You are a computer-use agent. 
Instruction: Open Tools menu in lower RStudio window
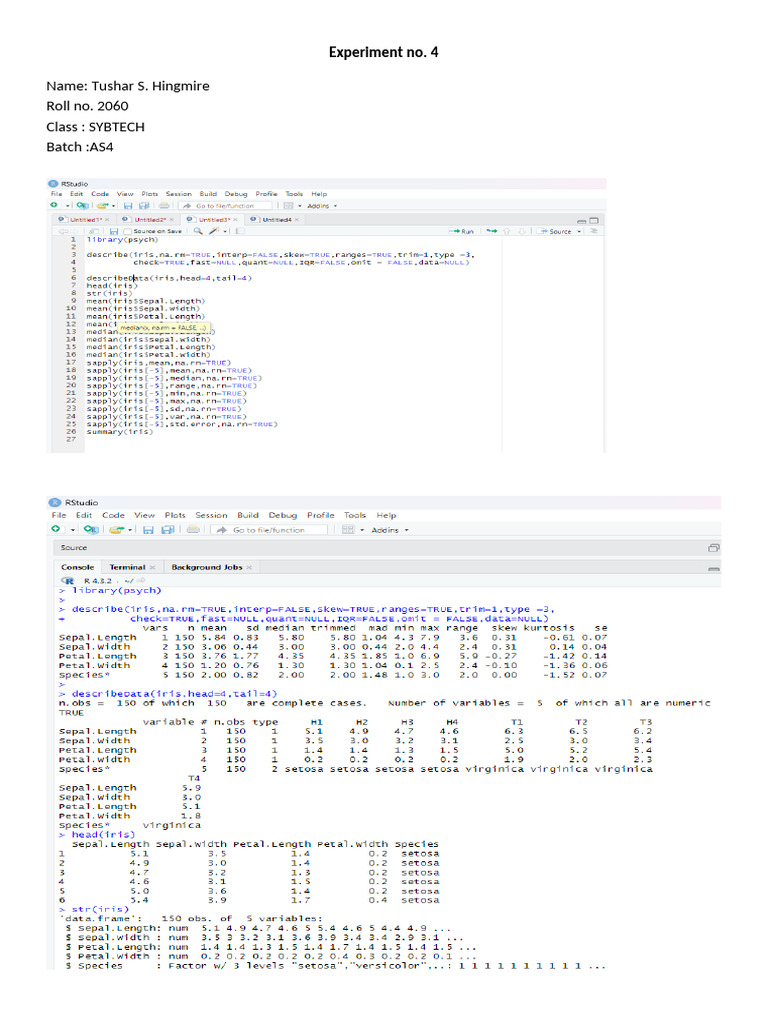tap(355, 515)
